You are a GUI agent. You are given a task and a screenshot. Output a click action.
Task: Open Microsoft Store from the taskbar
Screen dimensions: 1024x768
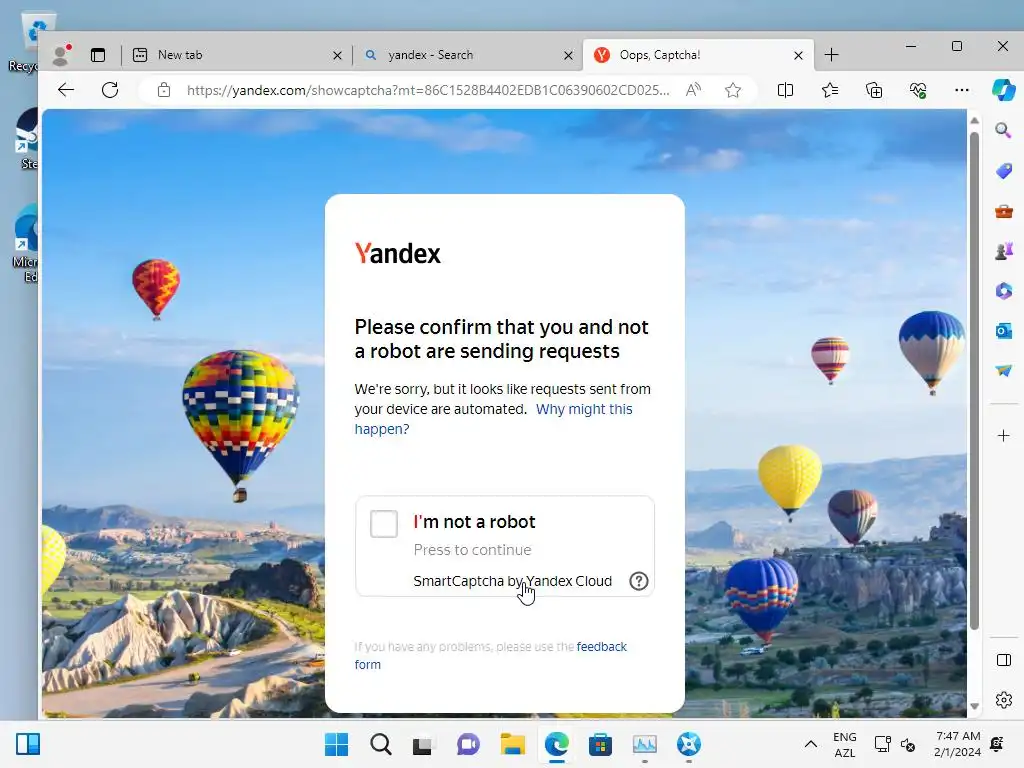600,744
